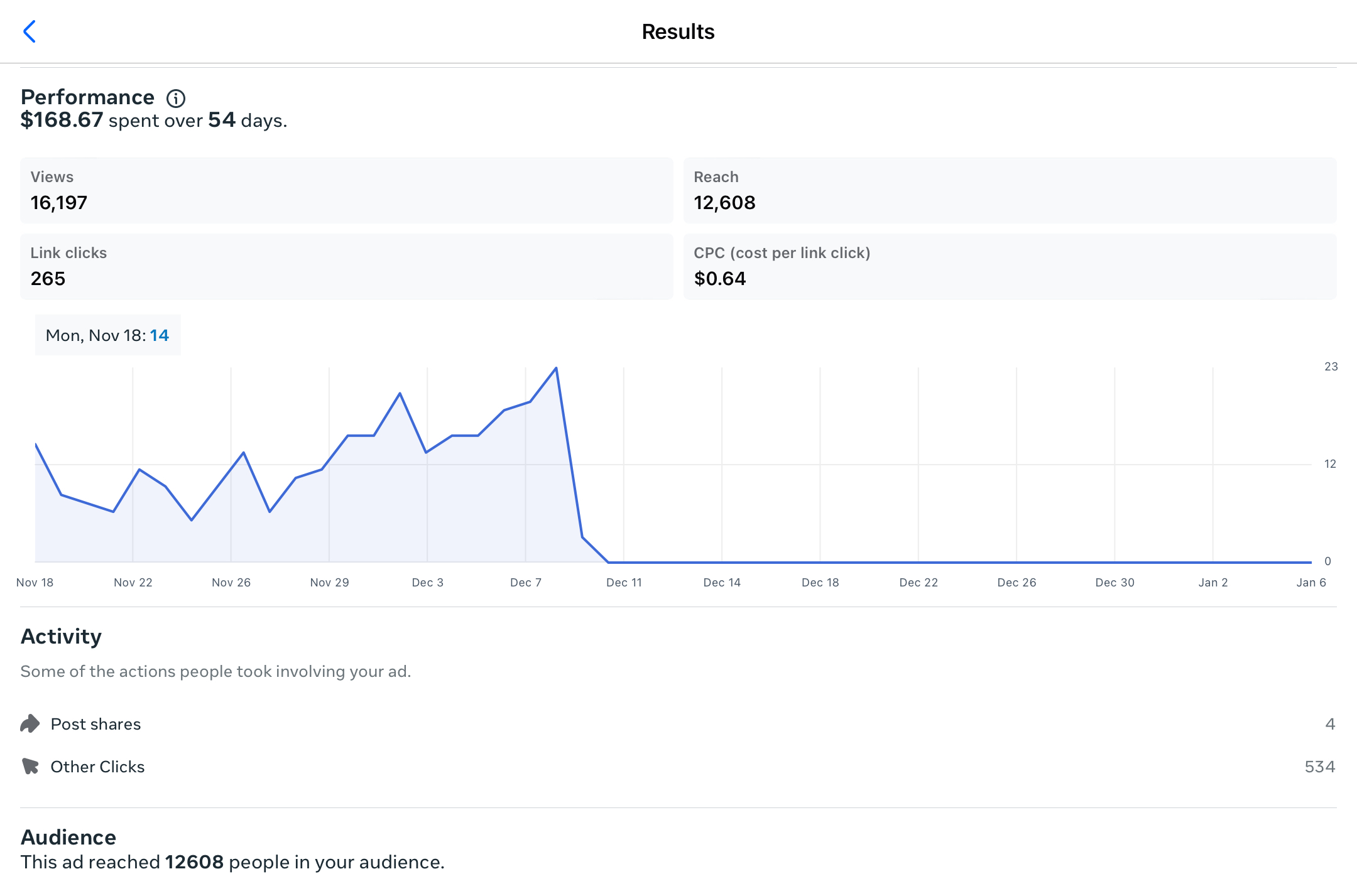Select the Views metric card

coord(347,190)
